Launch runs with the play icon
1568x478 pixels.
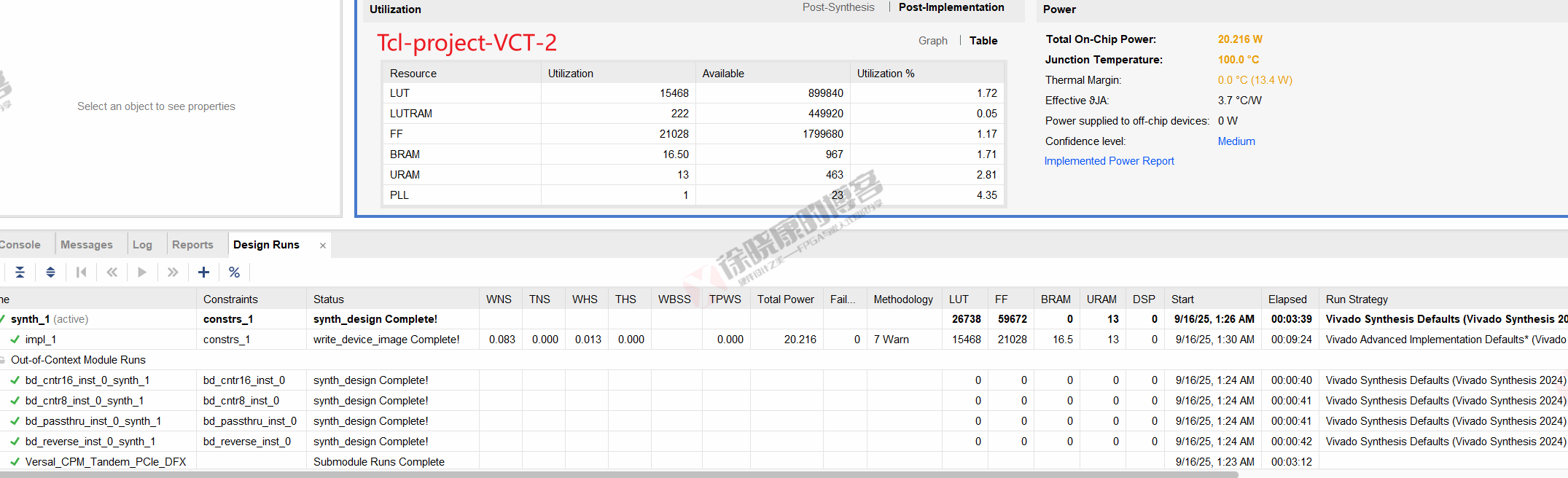tap(142, 273)
